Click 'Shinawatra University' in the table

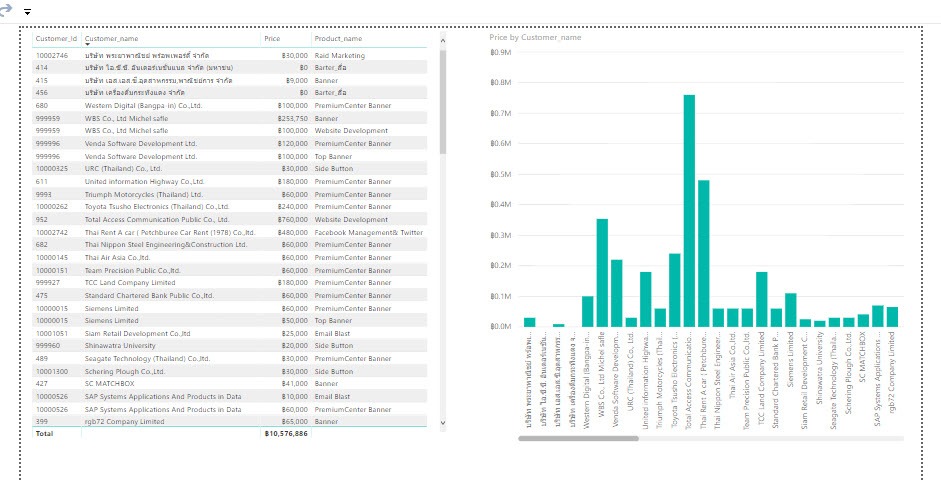pos(120,346)
